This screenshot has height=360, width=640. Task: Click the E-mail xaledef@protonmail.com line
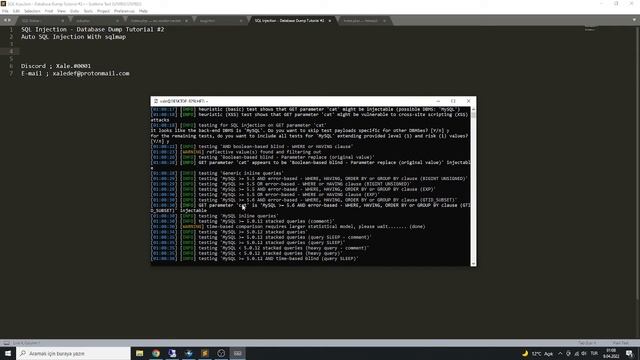(x=75, y=73)
